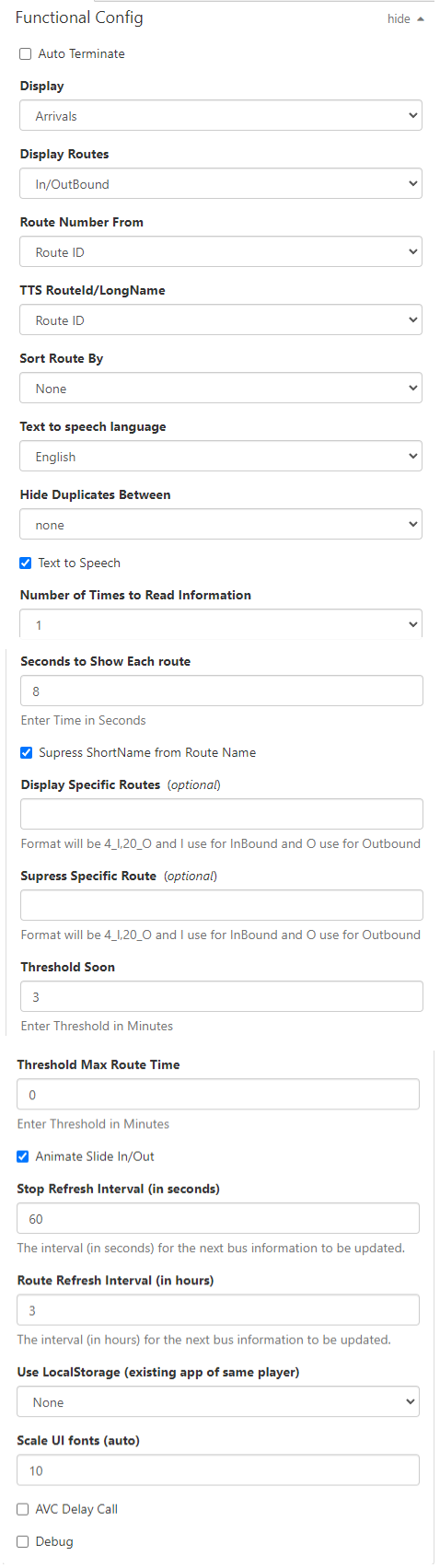This screenshot has height=1568, width=440.
Task: Click the Supress Specific Route field
Action: 222,906
